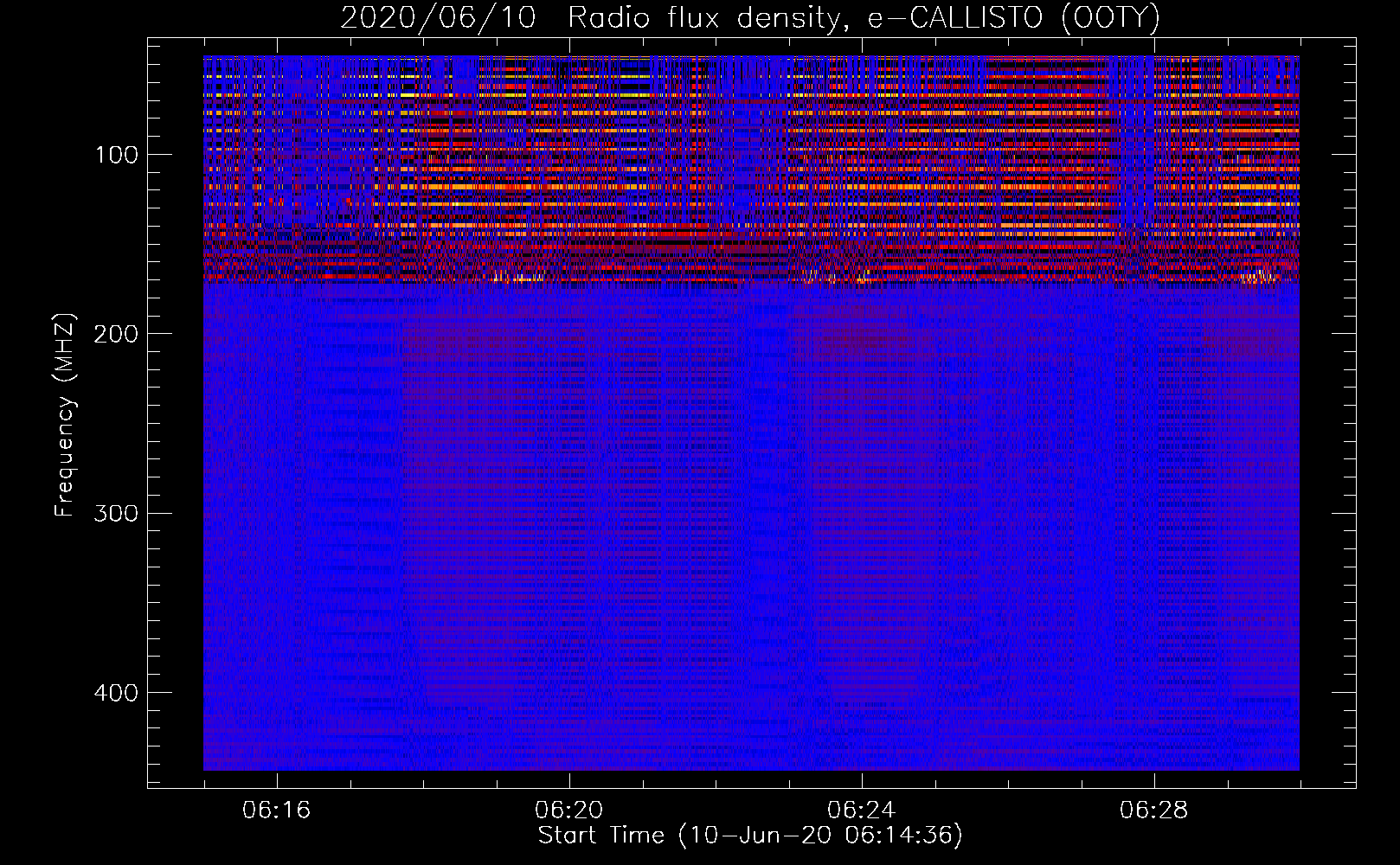Click the 'Frequency (MHZ)' axis label
The width and height of the screenshot is (1400, 865).
coord(65,415)
